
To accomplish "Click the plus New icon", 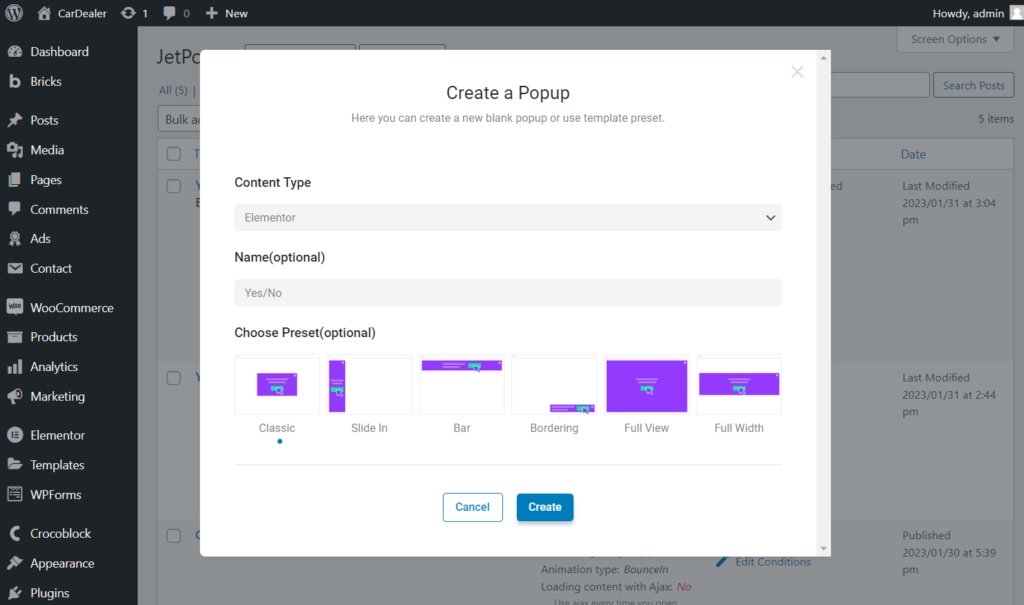I will [x=212, y=13].
